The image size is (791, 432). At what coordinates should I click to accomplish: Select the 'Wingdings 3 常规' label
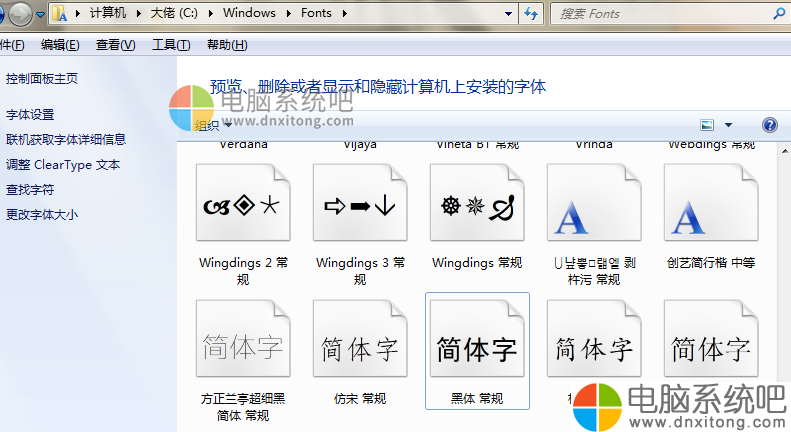click(360, 271)
